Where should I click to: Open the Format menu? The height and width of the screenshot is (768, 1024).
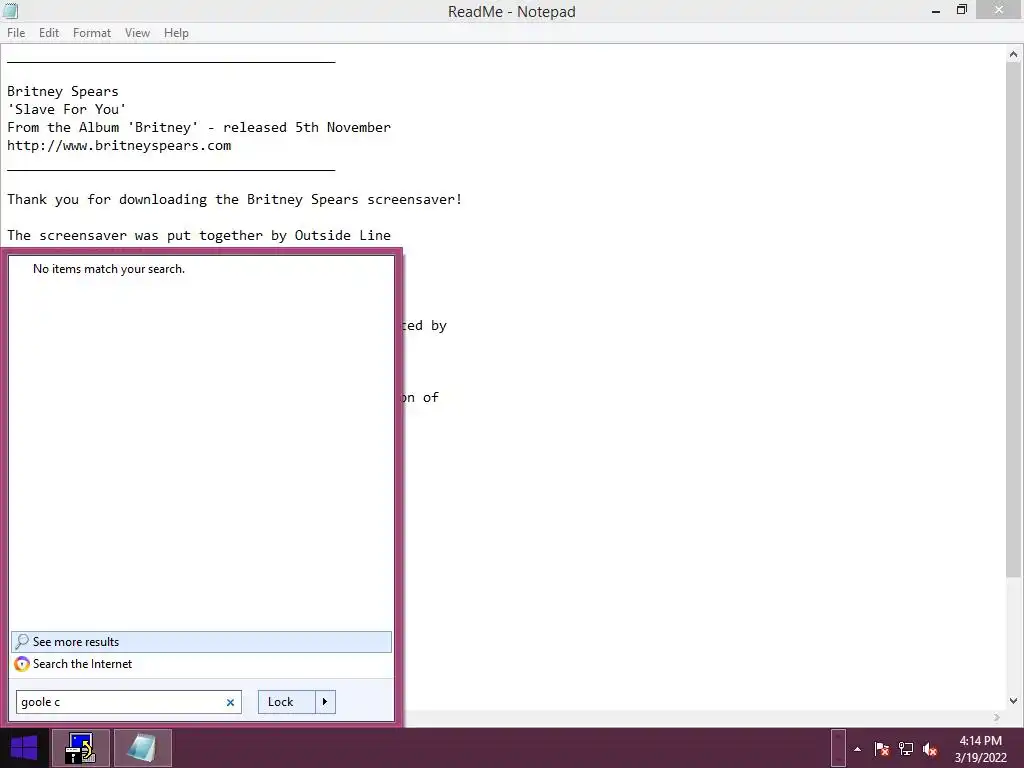[91, 33]
